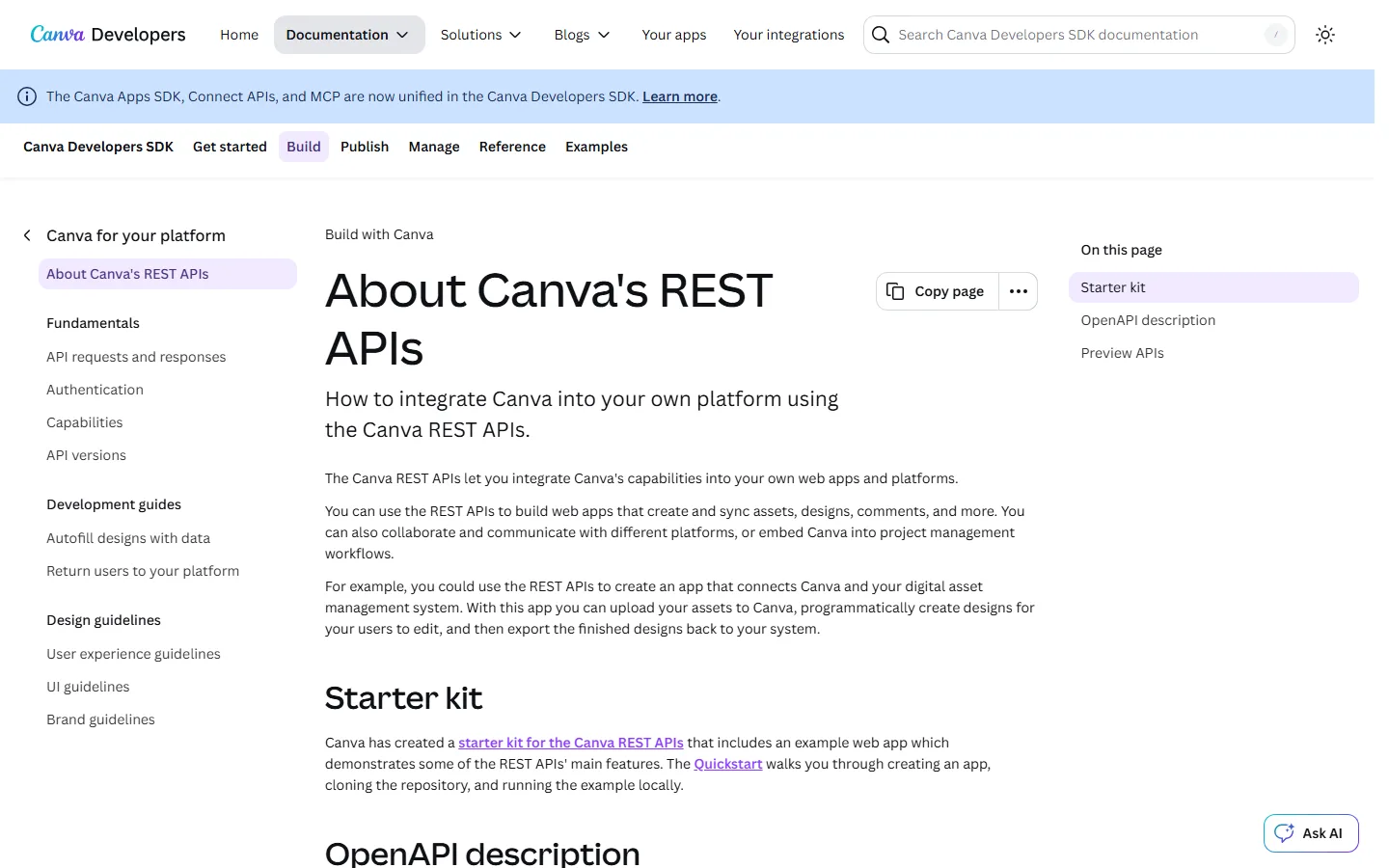This screenshot has width=1389, height=868.
Task: Toggle the light/dark theme sun icon
Action: (1325, 35)
